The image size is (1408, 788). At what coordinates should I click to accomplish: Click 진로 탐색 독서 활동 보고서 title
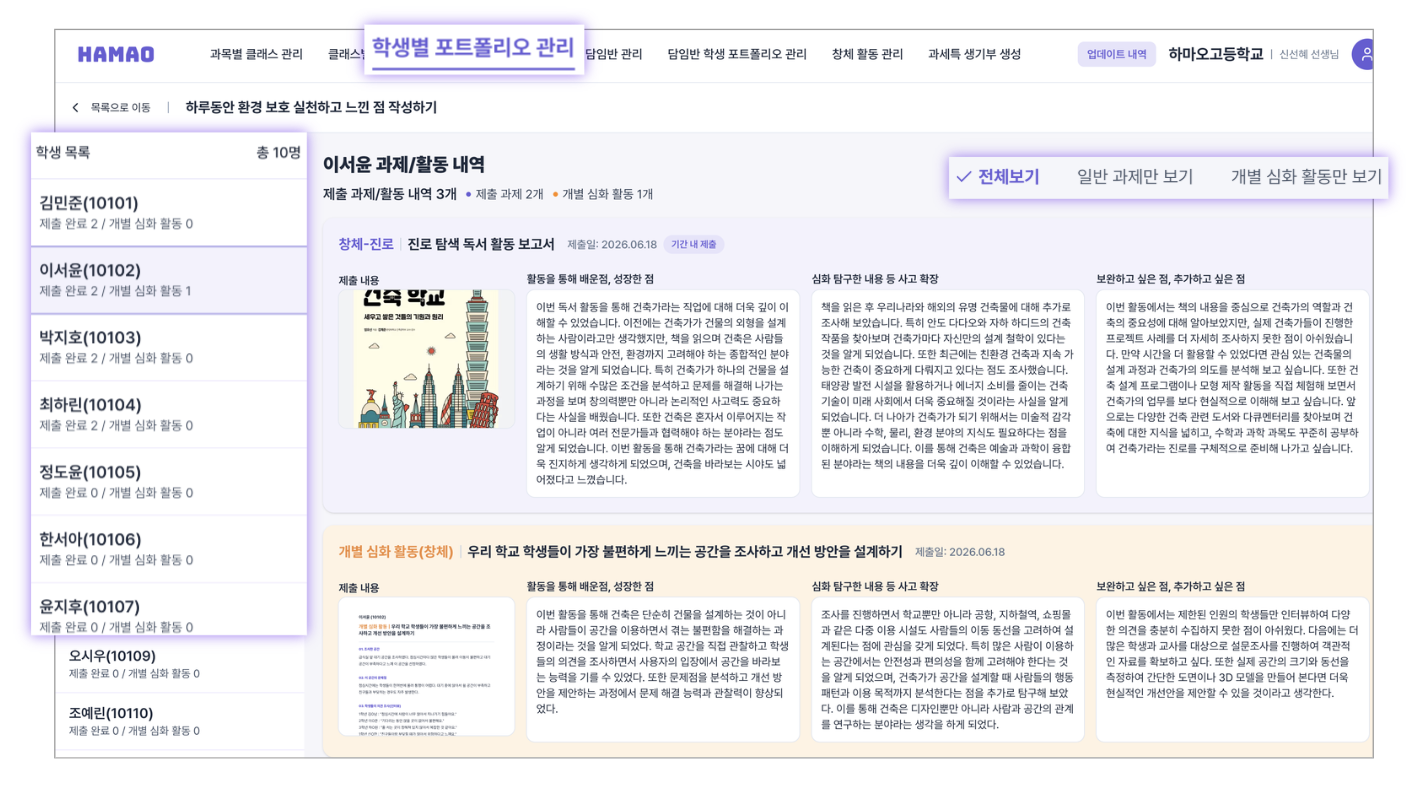pyautogui.click(x=481, y=244)
